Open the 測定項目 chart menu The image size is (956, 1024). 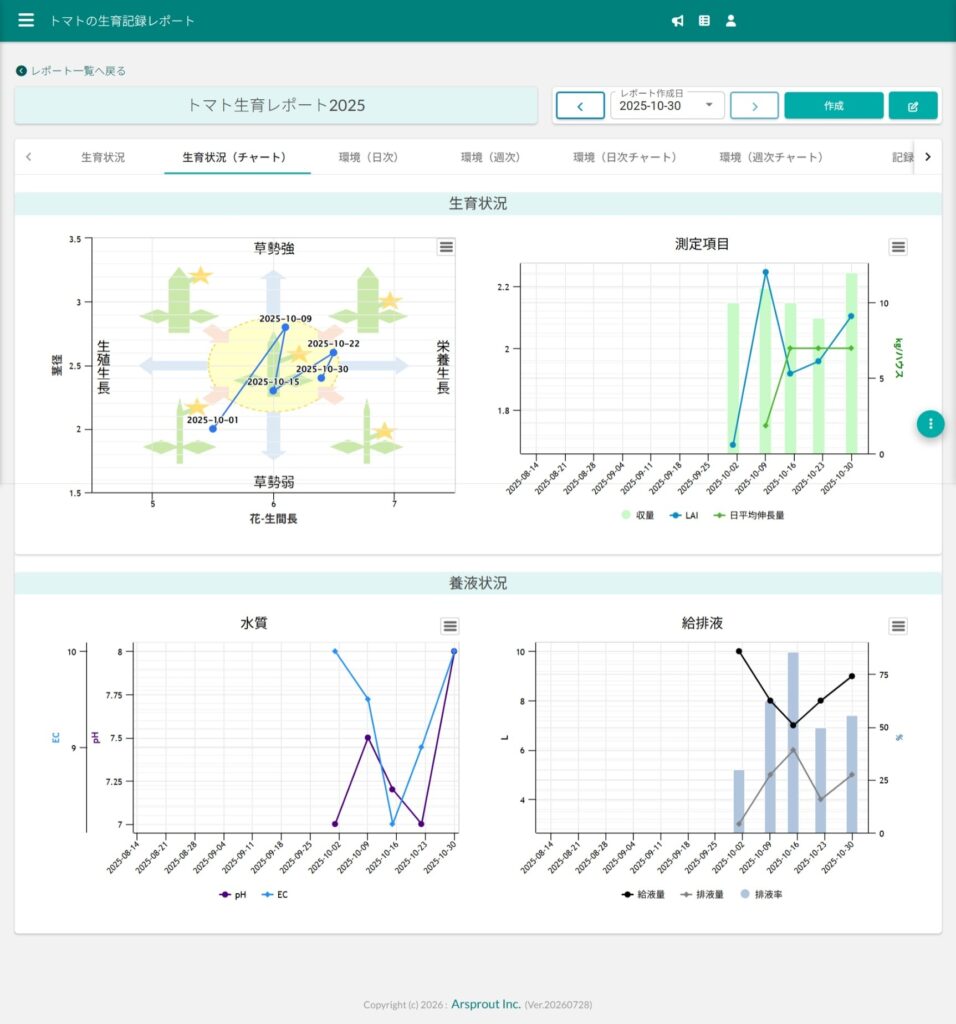coord(898,247)
